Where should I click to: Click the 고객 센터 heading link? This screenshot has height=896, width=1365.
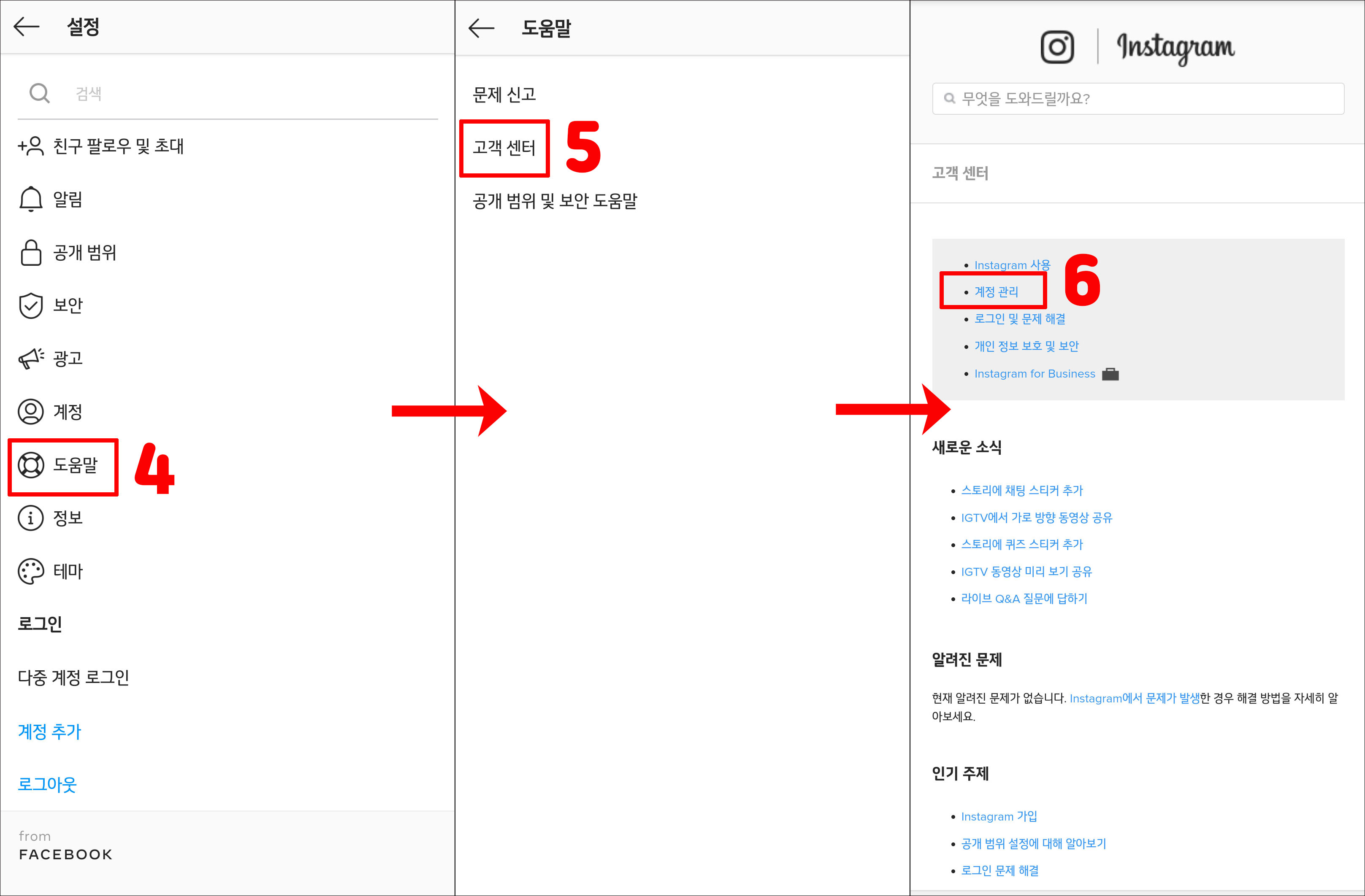tap(960, 173)
